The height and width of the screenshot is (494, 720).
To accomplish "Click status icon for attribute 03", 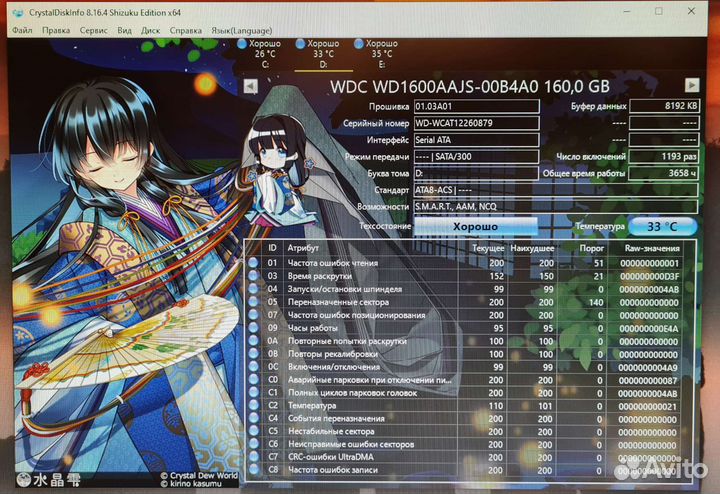I will coord(253,275).
